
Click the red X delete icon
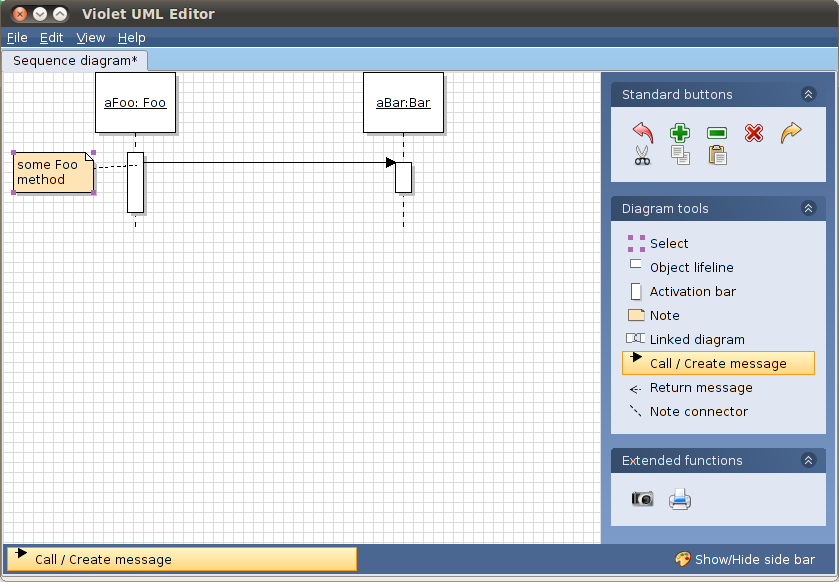[x=754, y=133]
